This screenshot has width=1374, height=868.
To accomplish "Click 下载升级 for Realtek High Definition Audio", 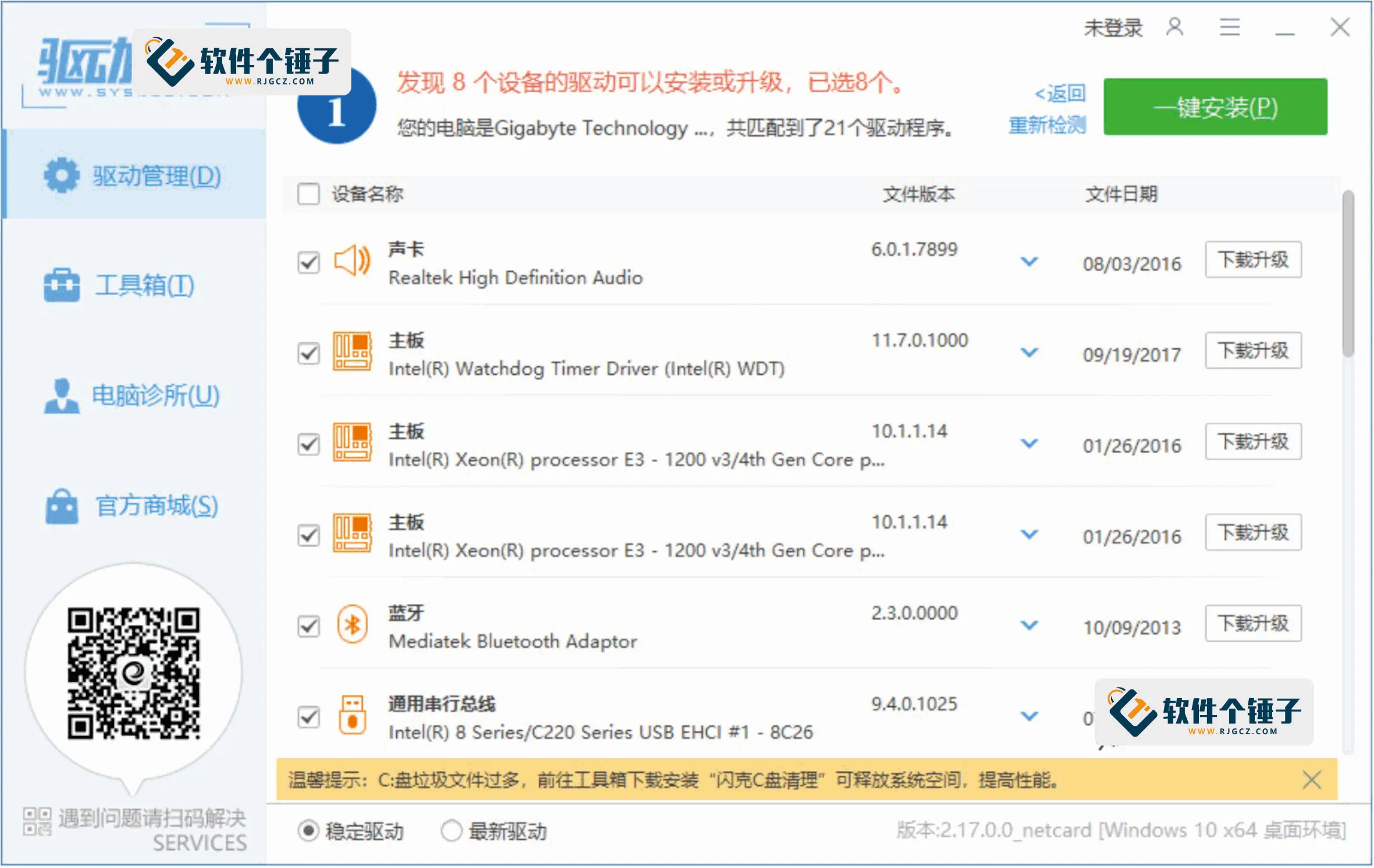I will pos(1253,259).
